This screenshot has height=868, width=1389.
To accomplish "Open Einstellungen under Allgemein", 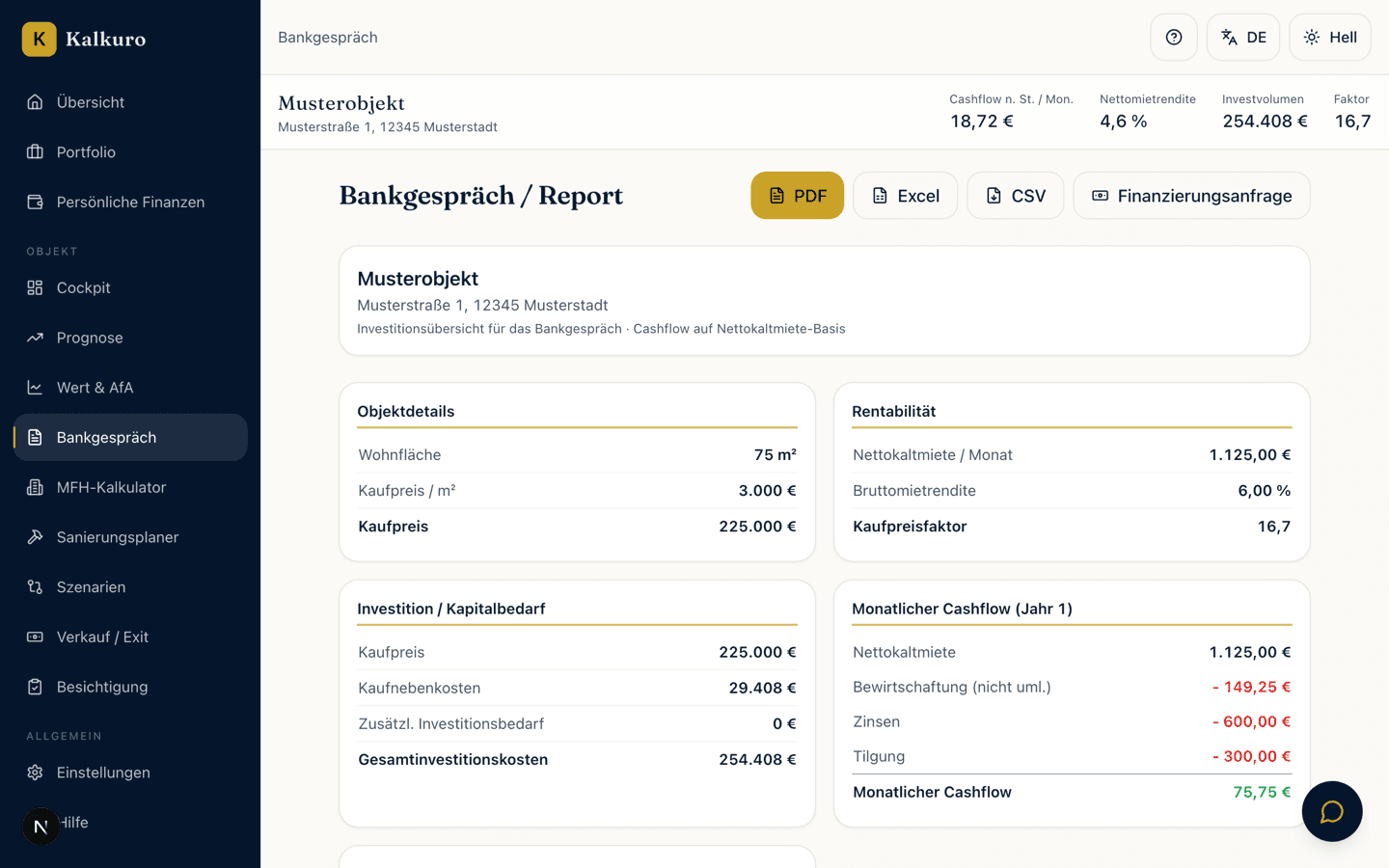I will pos(130,773).
